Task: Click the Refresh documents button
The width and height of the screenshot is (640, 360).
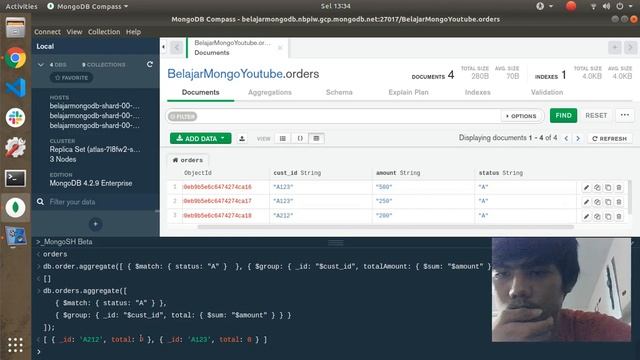Action: pos(609,138)
